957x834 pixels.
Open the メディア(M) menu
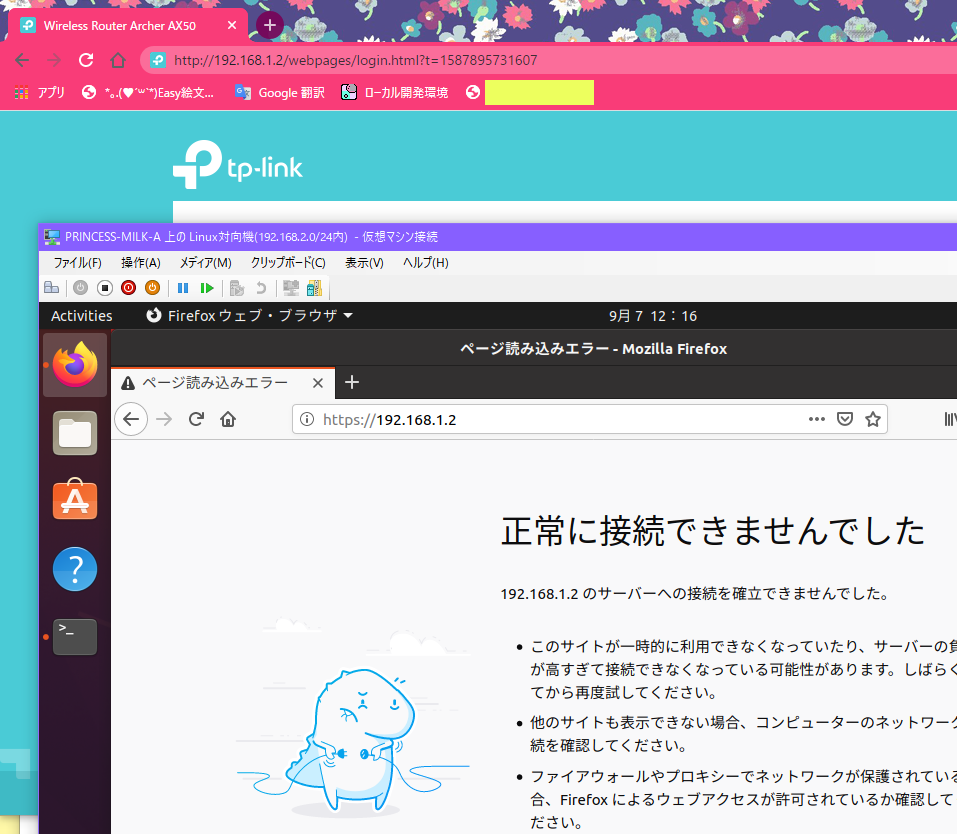point(204,262)
